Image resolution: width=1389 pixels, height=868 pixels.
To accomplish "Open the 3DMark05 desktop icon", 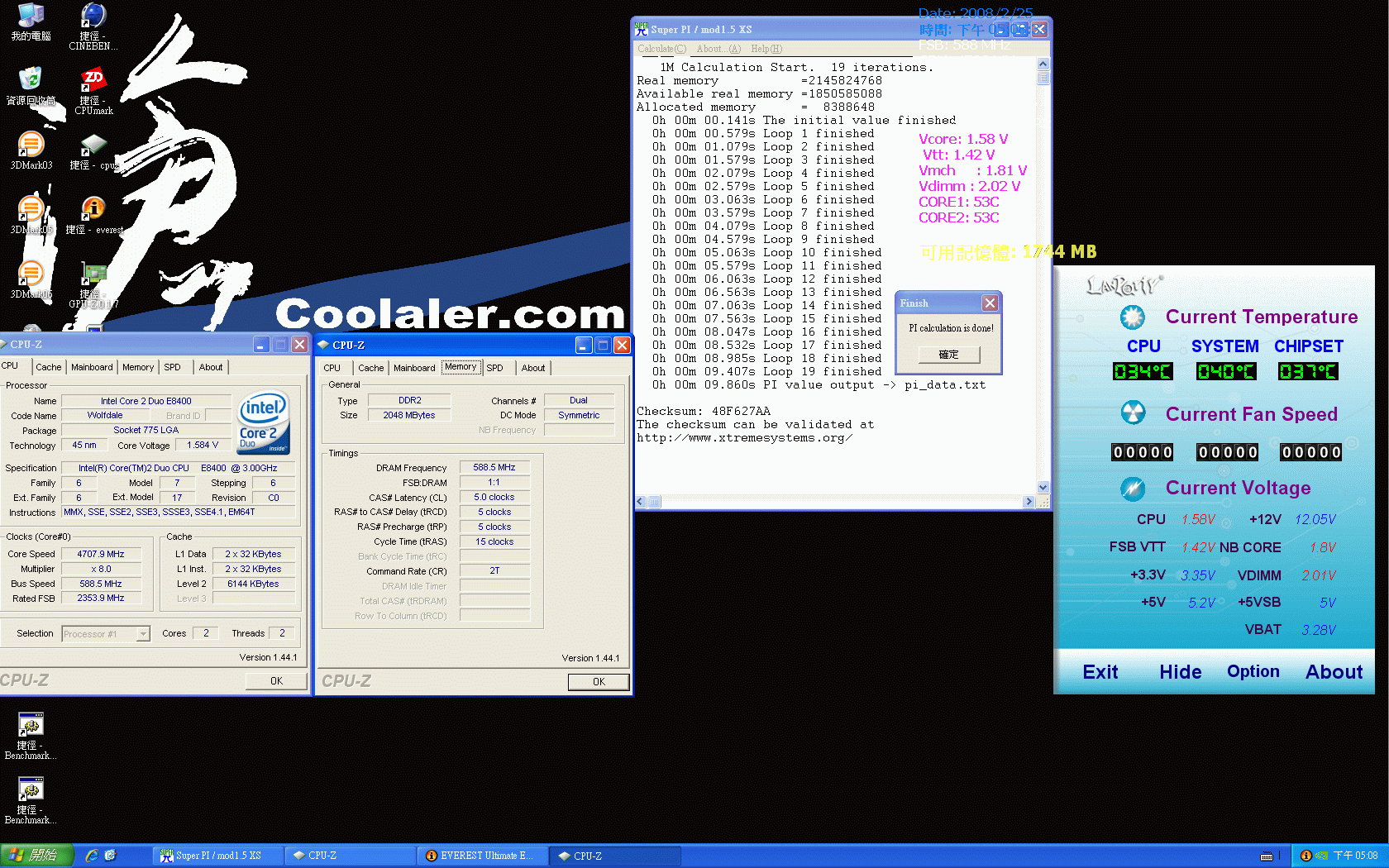I will click(31, 216).
